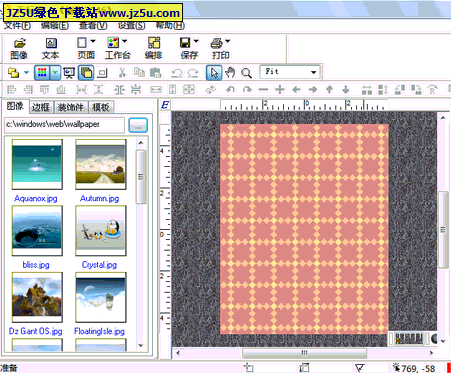
Task: Select the Autumn.jpg thumbnail
Action: coord(100,165)
